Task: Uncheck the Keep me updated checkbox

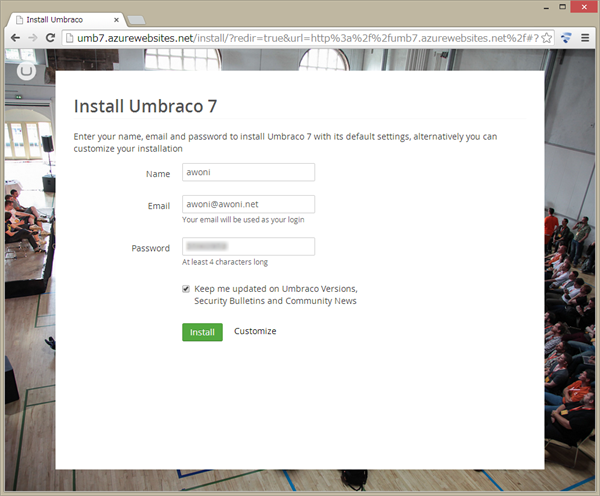Action: (x=186, y=288)
